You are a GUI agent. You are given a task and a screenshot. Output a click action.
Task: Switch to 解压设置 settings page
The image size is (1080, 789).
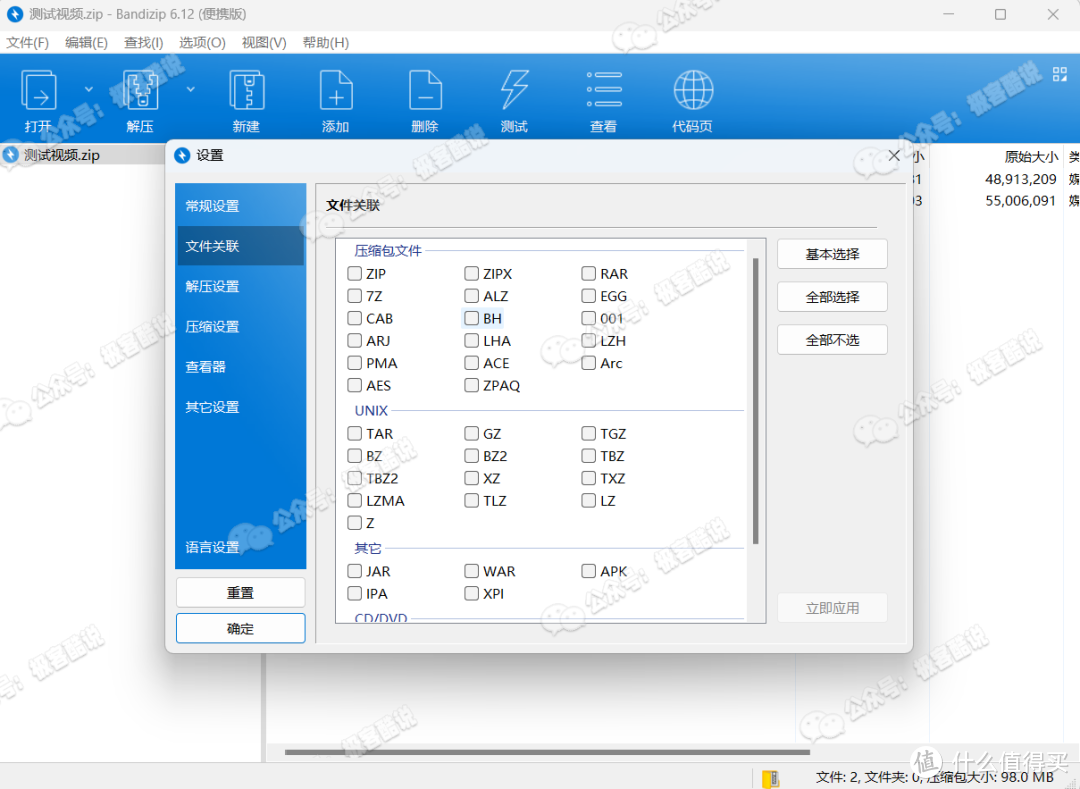240,286
